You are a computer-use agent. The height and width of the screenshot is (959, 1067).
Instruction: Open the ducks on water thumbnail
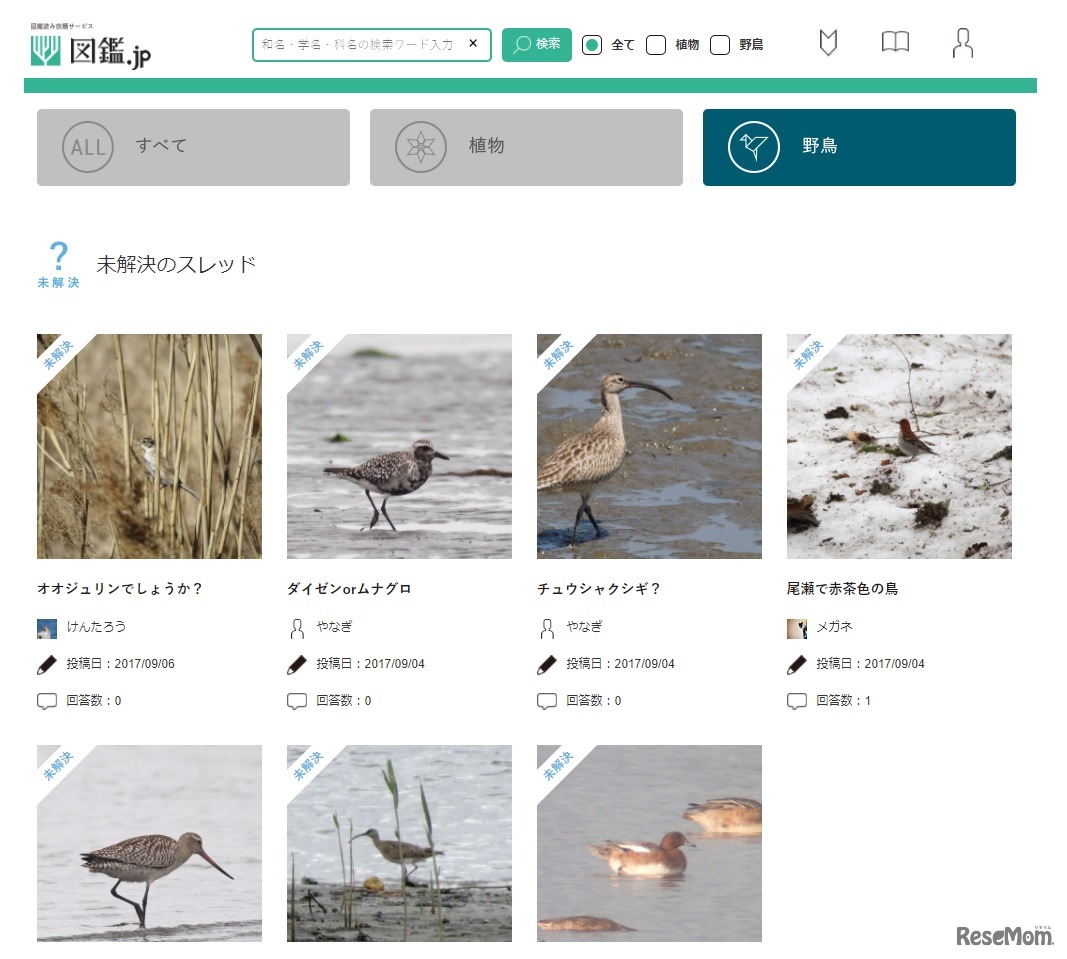click(649, 842)
